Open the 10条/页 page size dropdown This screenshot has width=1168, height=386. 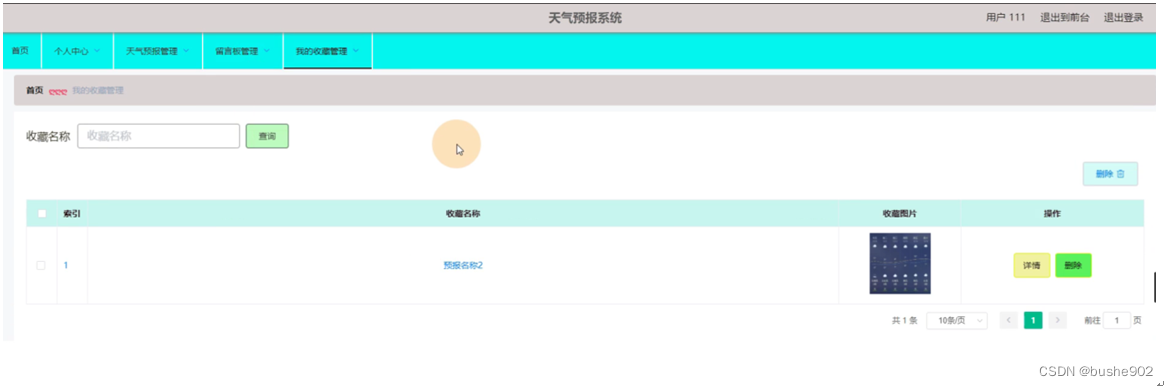pyautogui.click(x=957, y=320)
